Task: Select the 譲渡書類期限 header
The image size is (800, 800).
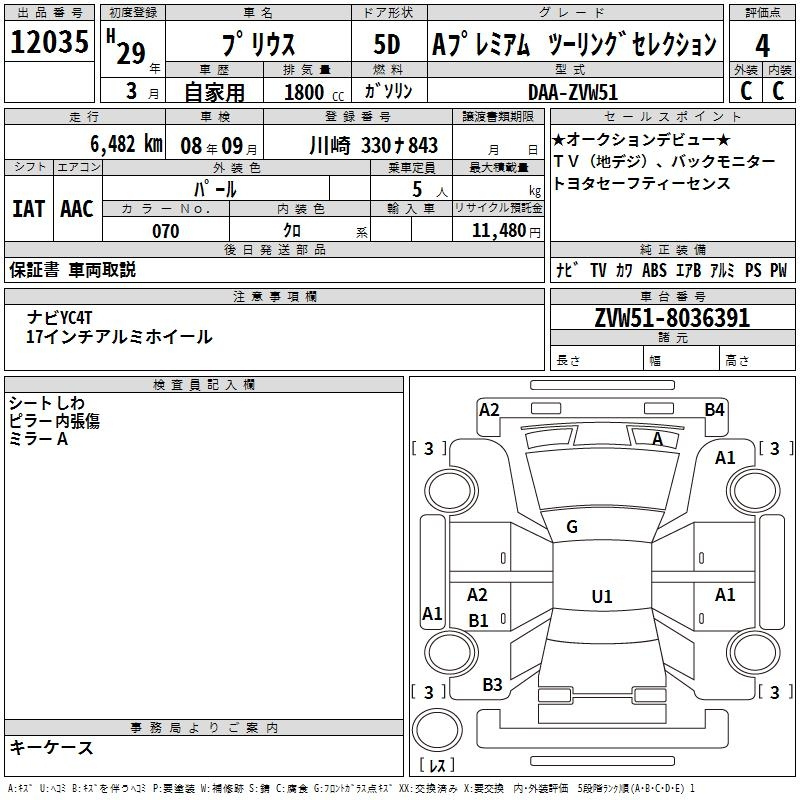Action: tap(498, 116)
